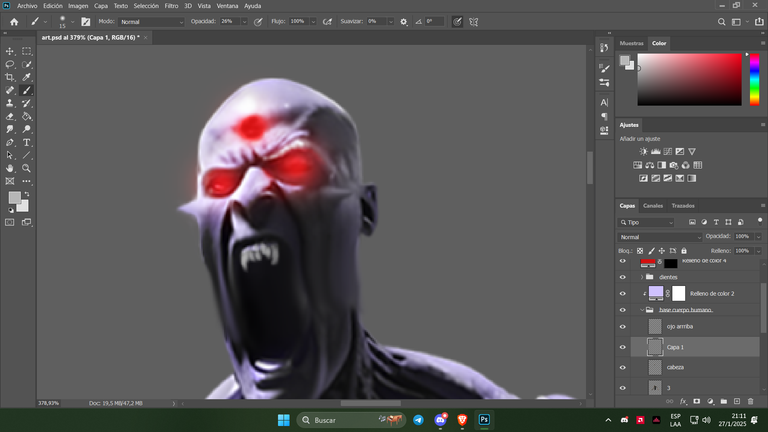Hide the cabeza layer

(x=623, y=367)
